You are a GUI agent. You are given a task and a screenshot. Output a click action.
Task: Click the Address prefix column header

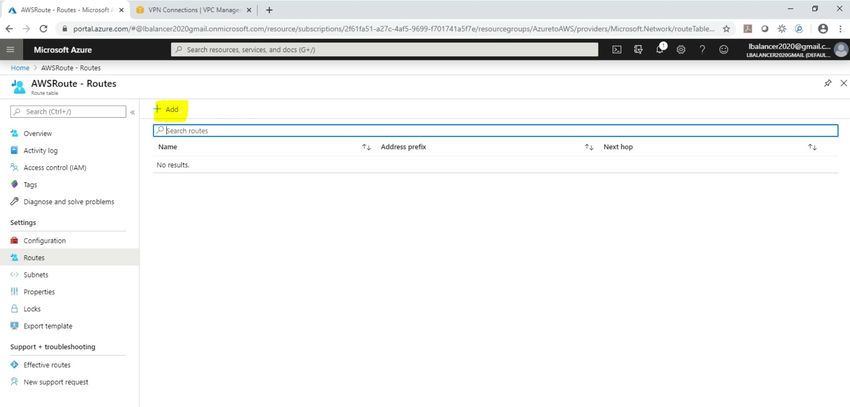pyautogui.click(x=403, y=147)
